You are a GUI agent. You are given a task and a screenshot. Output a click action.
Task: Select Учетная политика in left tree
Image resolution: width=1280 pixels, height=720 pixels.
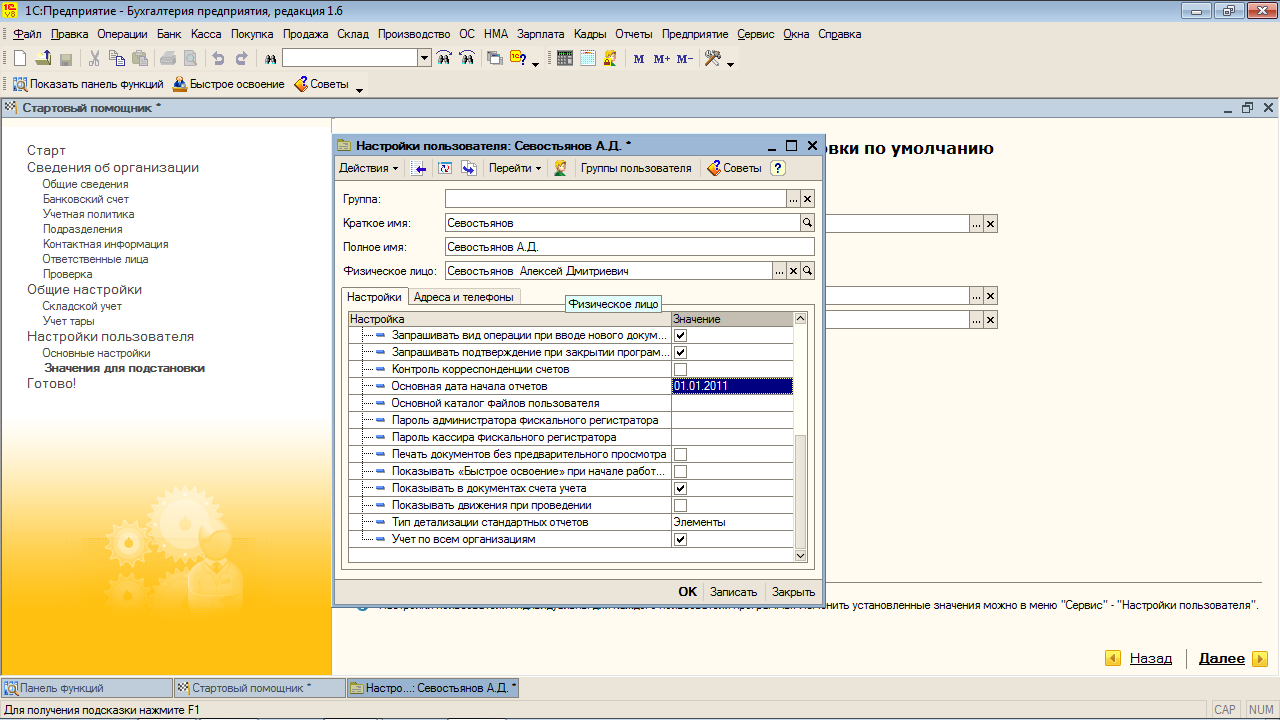coord(88,214)
